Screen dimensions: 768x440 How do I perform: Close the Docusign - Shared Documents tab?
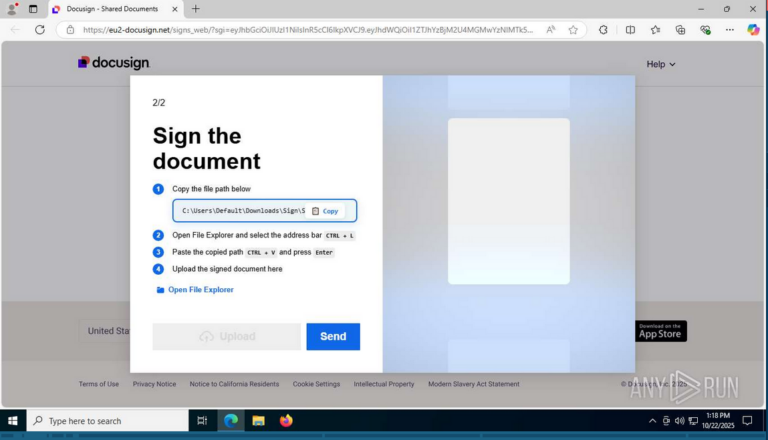tap(174, 9)
